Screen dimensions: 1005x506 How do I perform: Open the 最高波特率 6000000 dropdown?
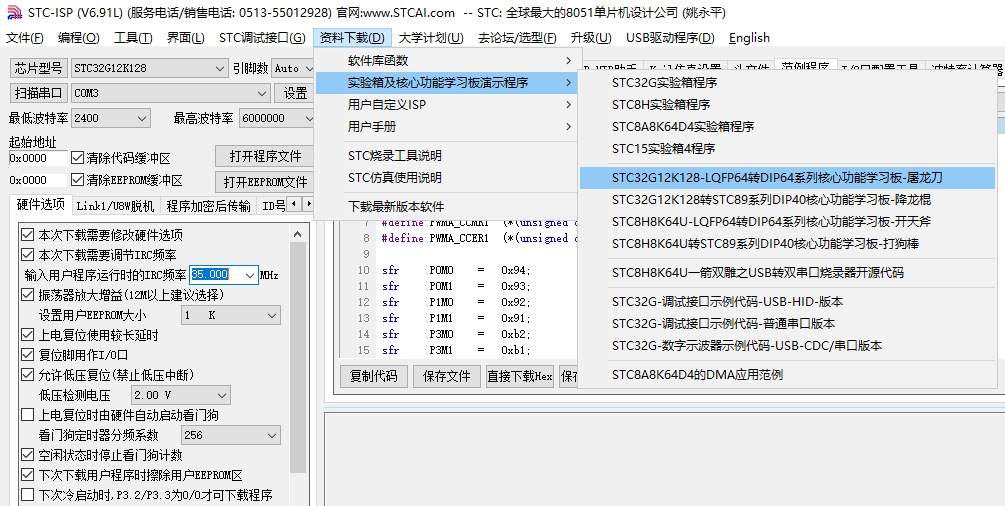(x=308, y=119)
